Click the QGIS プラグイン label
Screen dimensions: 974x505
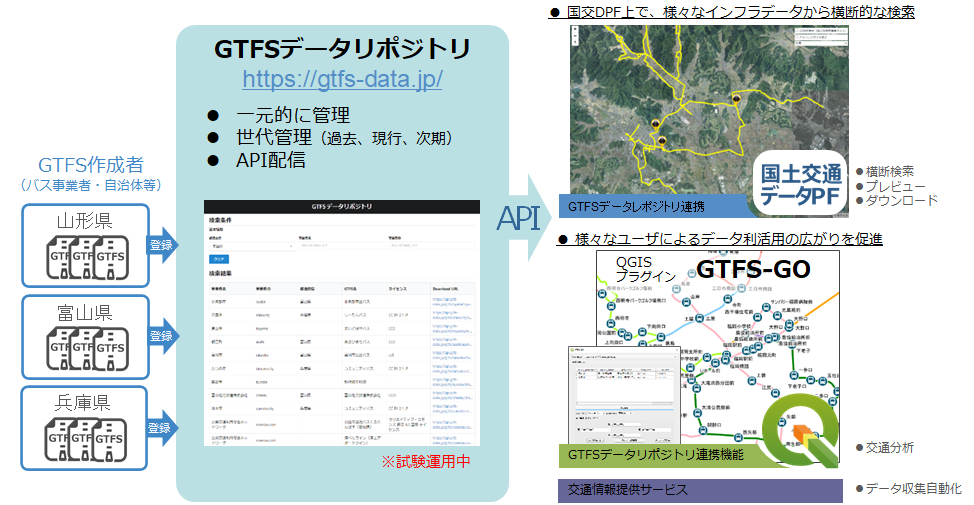645,269
